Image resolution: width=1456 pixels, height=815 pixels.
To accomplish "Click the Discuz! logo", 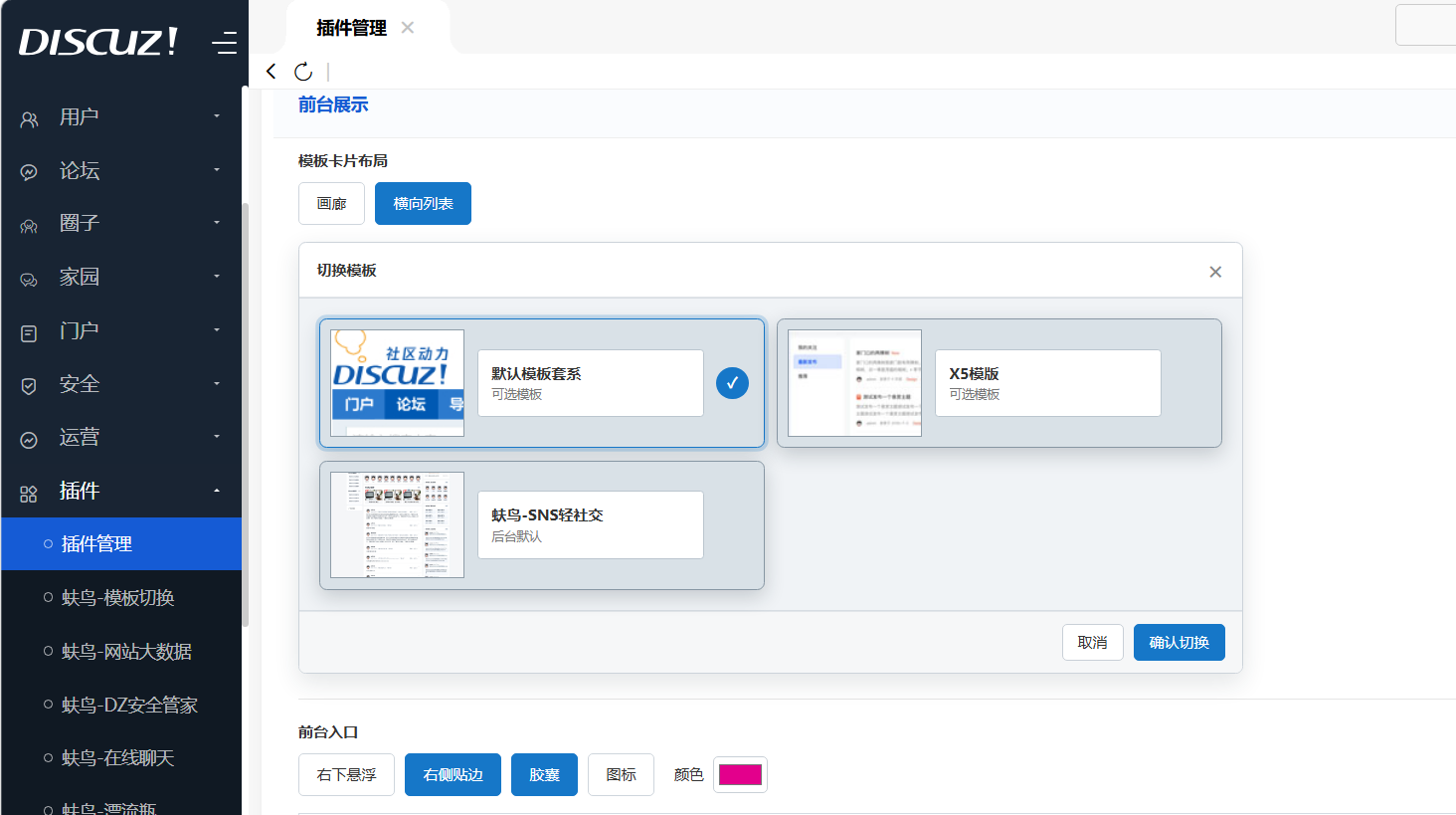I will click(98, 42).
